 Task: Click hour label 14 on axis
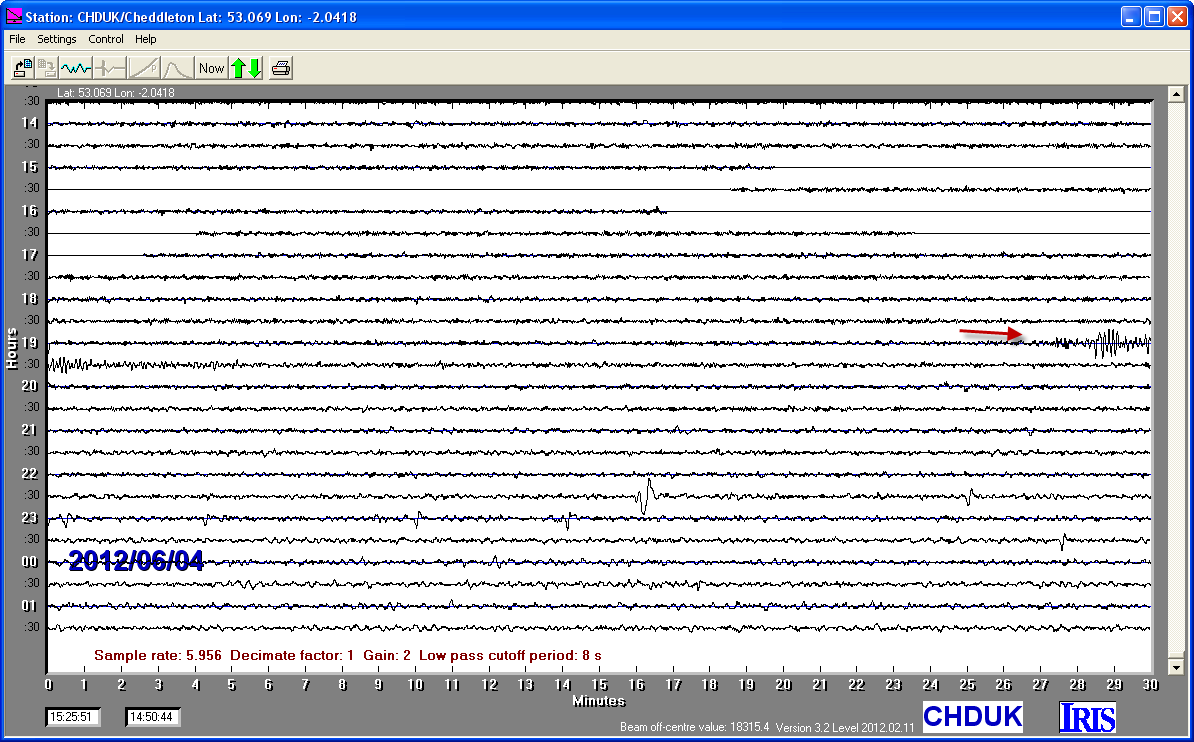pos(29,123)
